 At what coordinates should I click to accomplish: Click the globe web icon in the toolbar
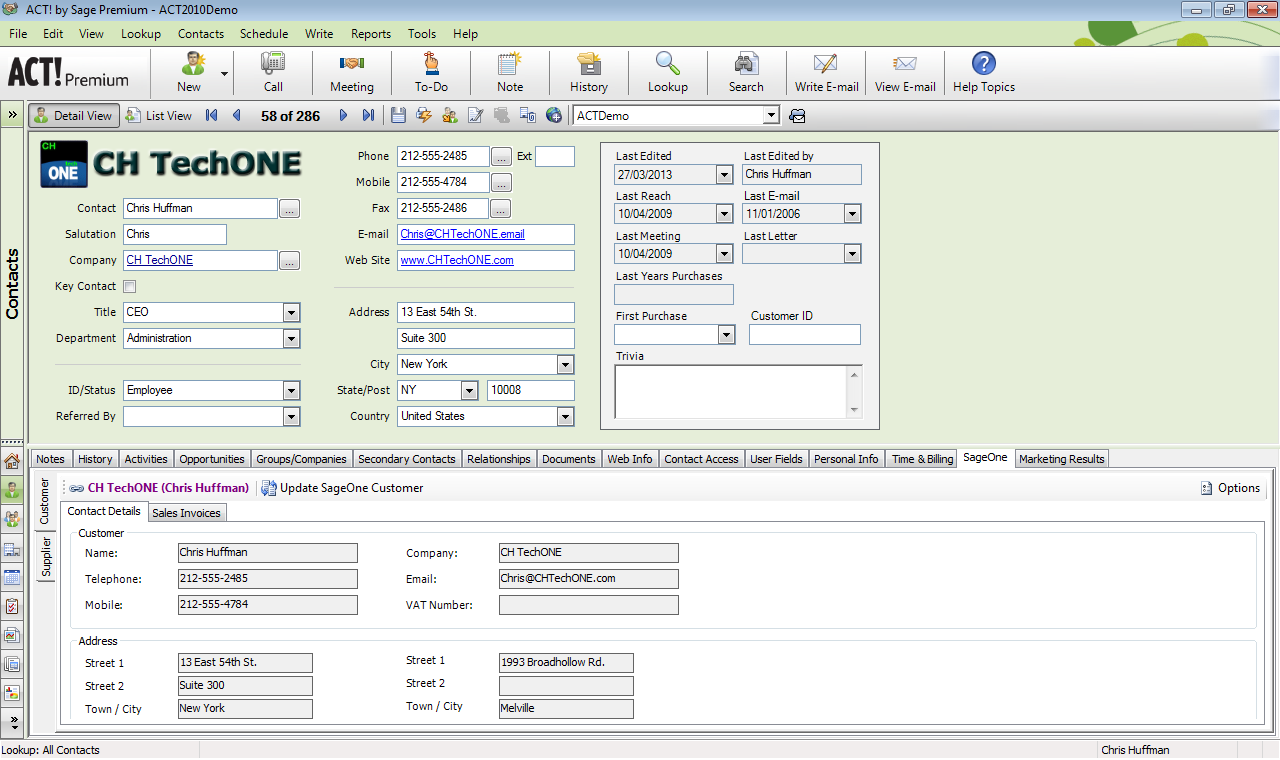pos(554,116)
